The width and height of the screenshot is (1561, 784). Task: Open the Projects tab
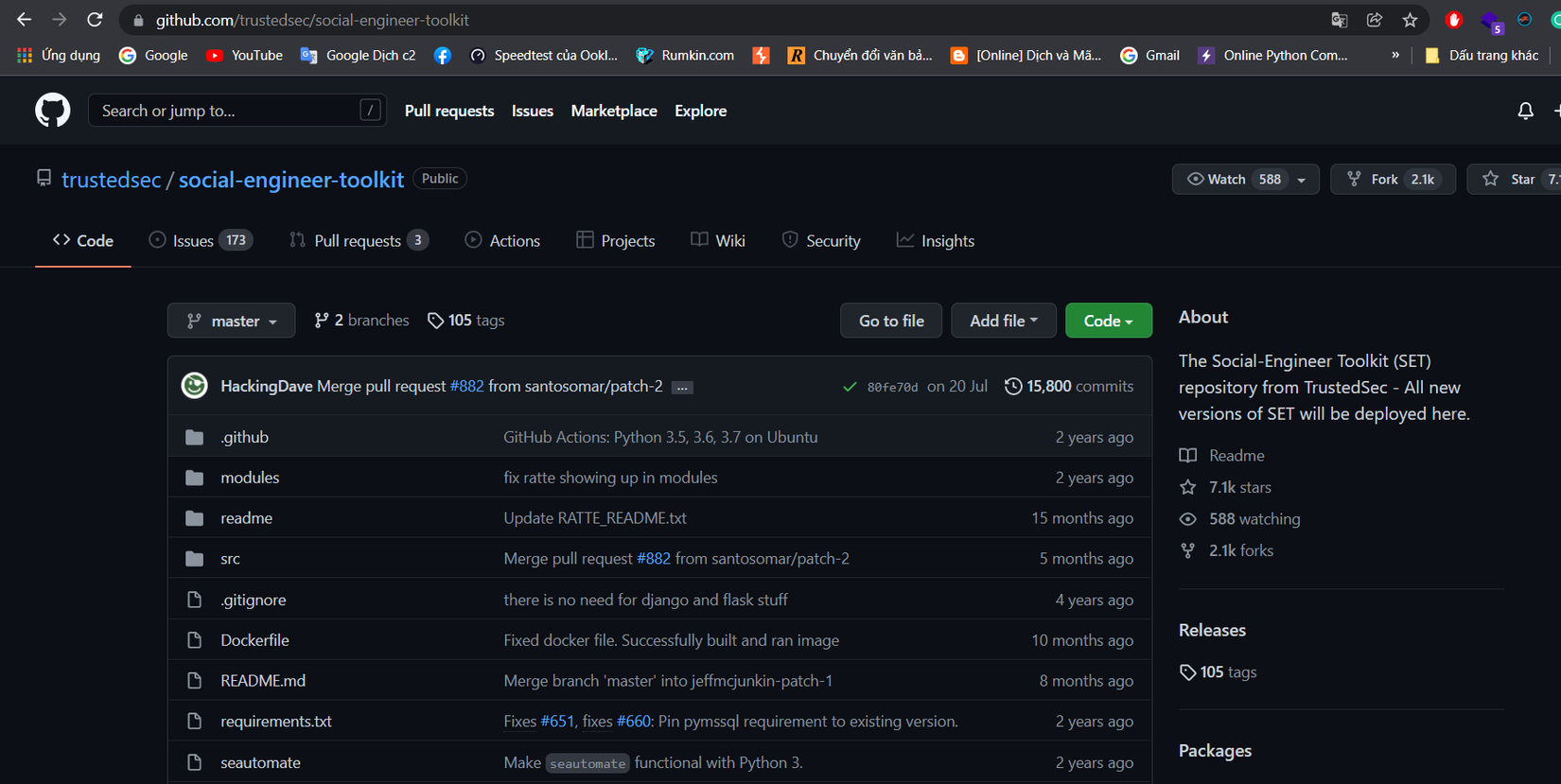(616, 241)
